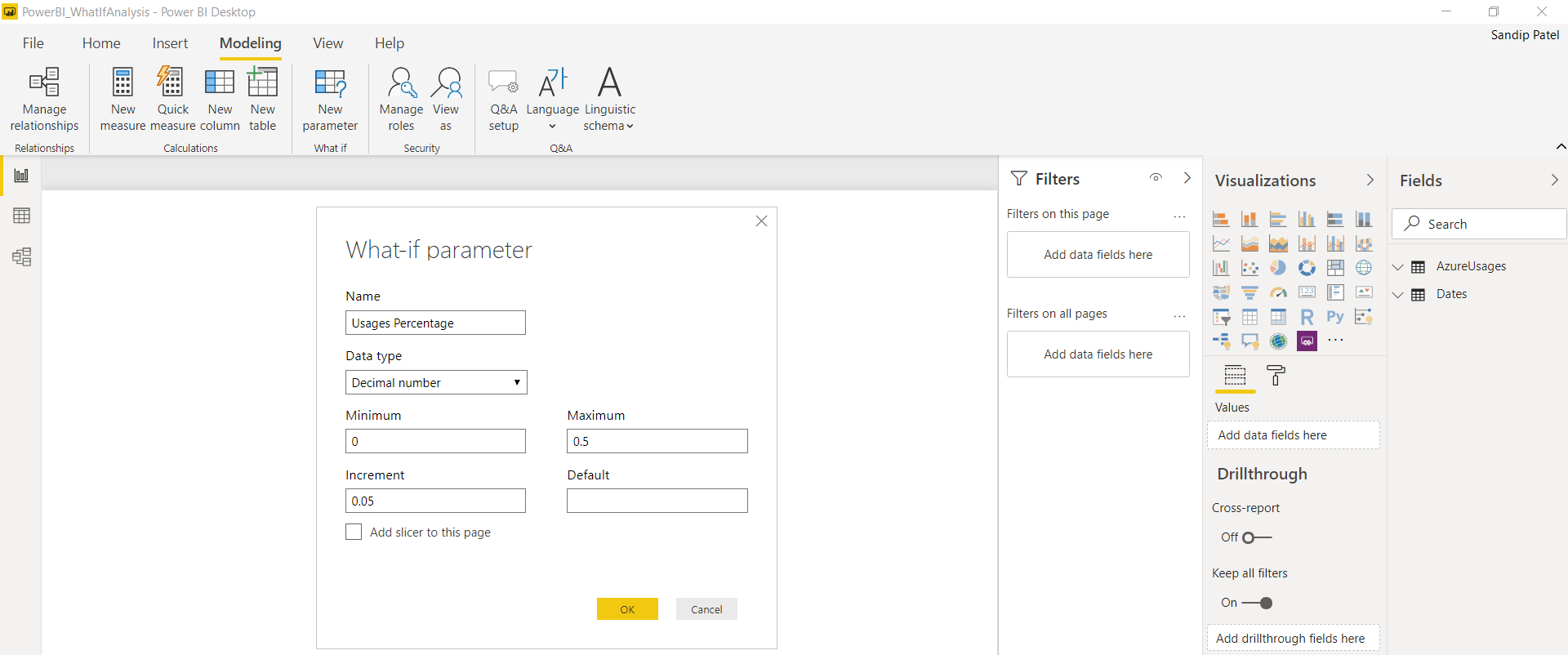Collapse the ribbon with the caret
Image resolution: width=1568 pixels, height=655 pixels.
1561,146
